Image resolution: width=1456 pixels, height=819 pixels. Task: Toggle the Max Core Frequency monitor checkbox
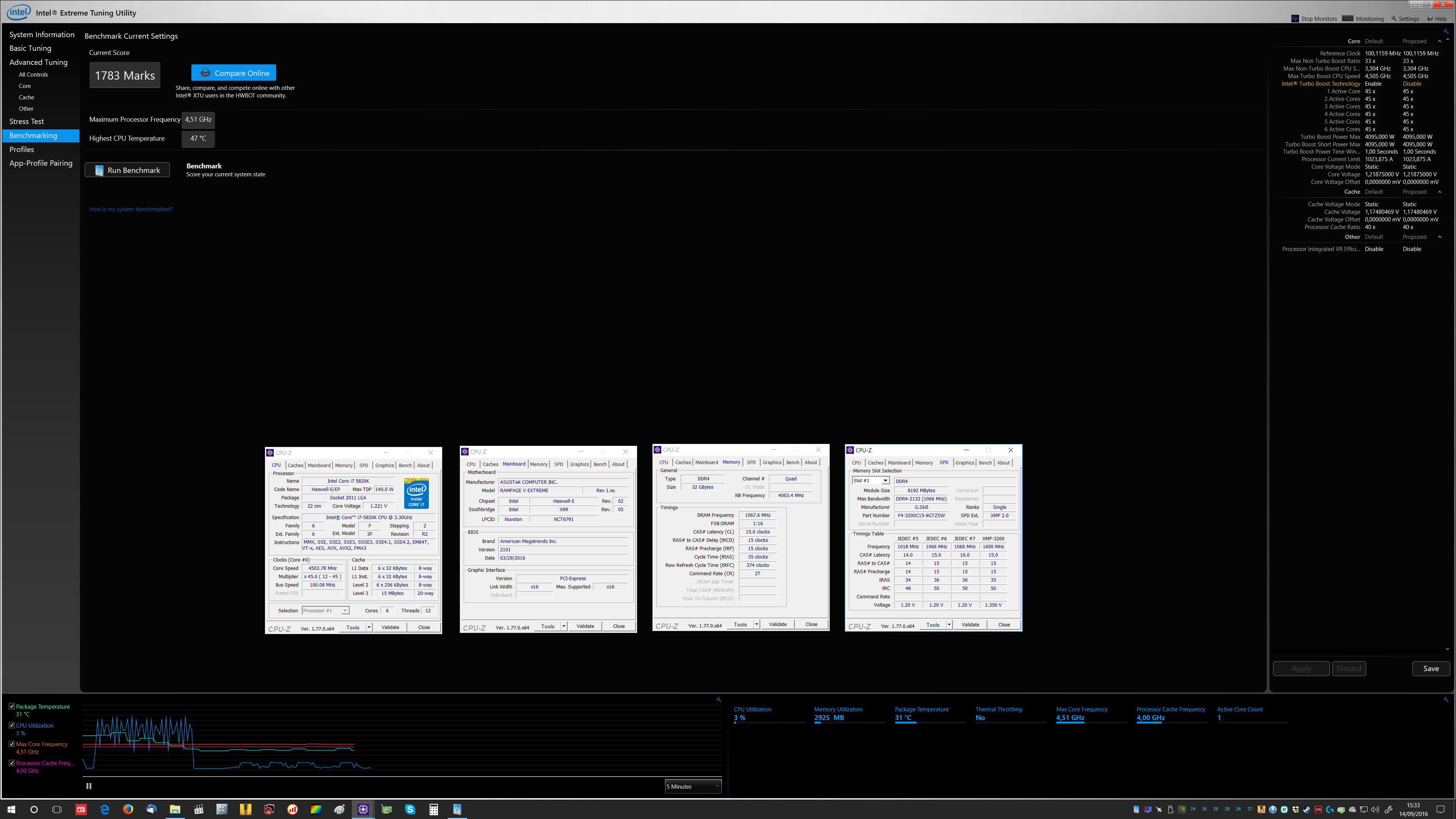[12, 744]
